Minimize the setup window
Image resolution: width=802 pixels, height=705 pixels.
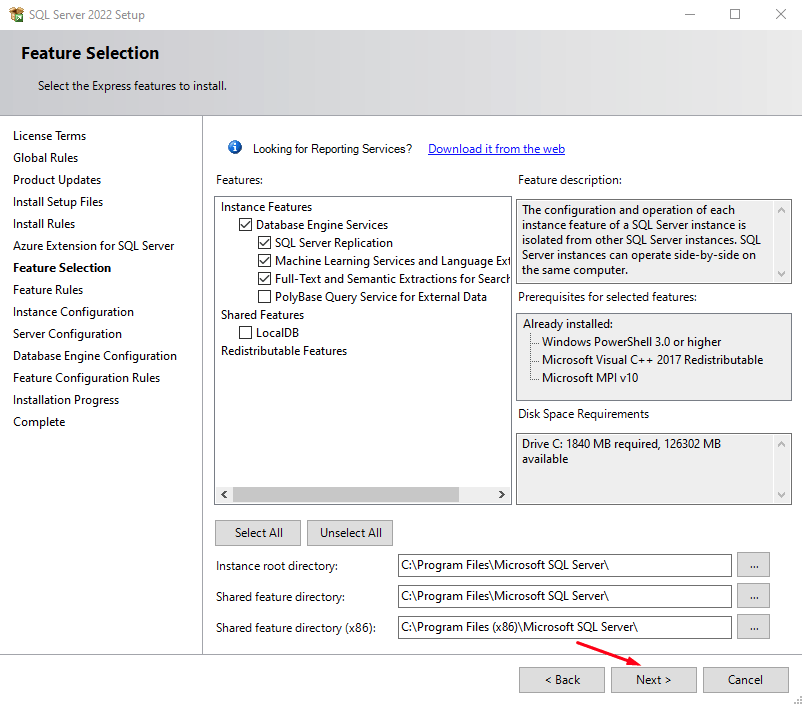pyautogui.click(x=690, y=14)
